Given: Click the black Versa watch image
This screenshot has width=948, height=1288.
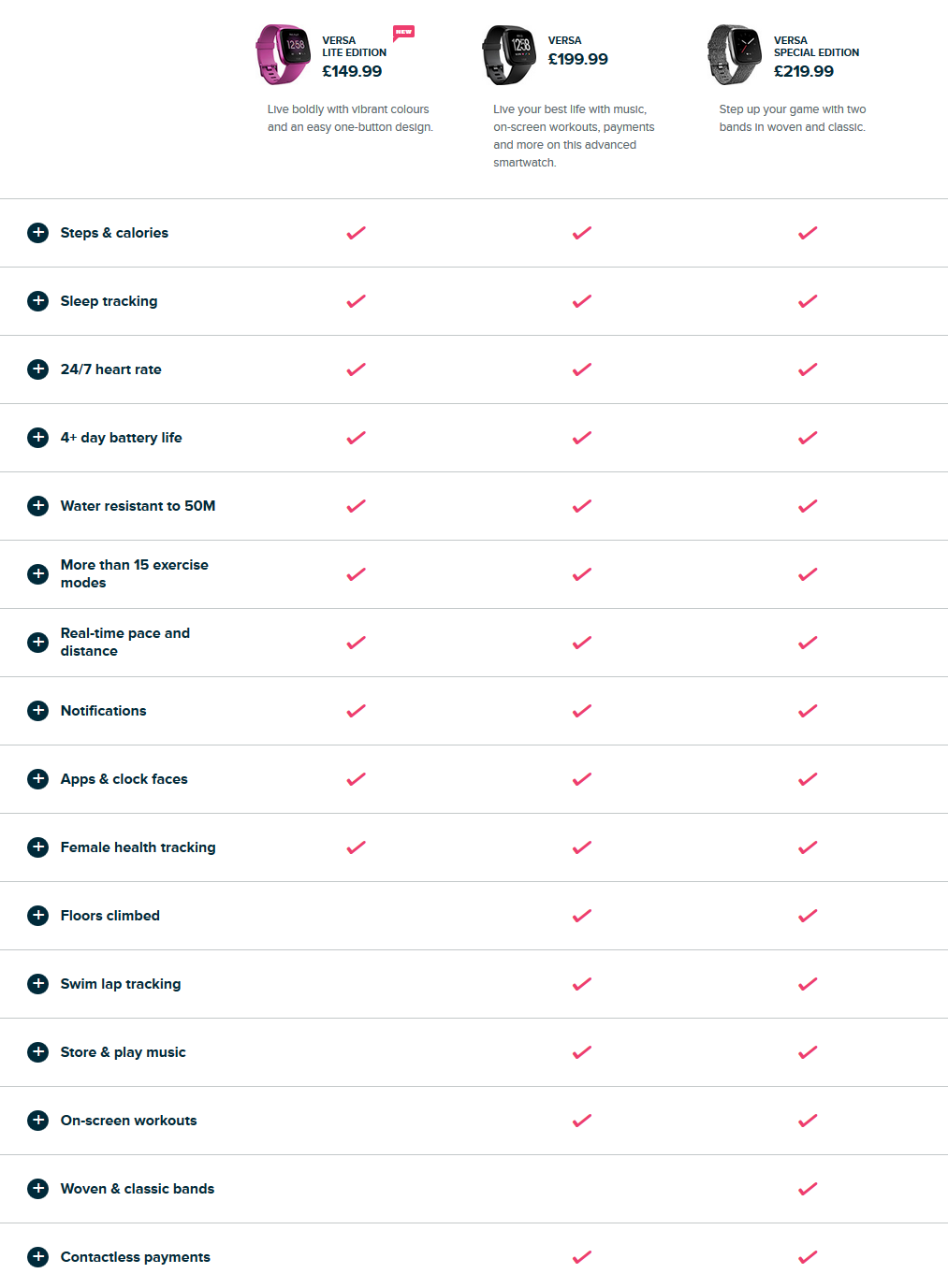Looking at the screenshot, I should point(508,55).
